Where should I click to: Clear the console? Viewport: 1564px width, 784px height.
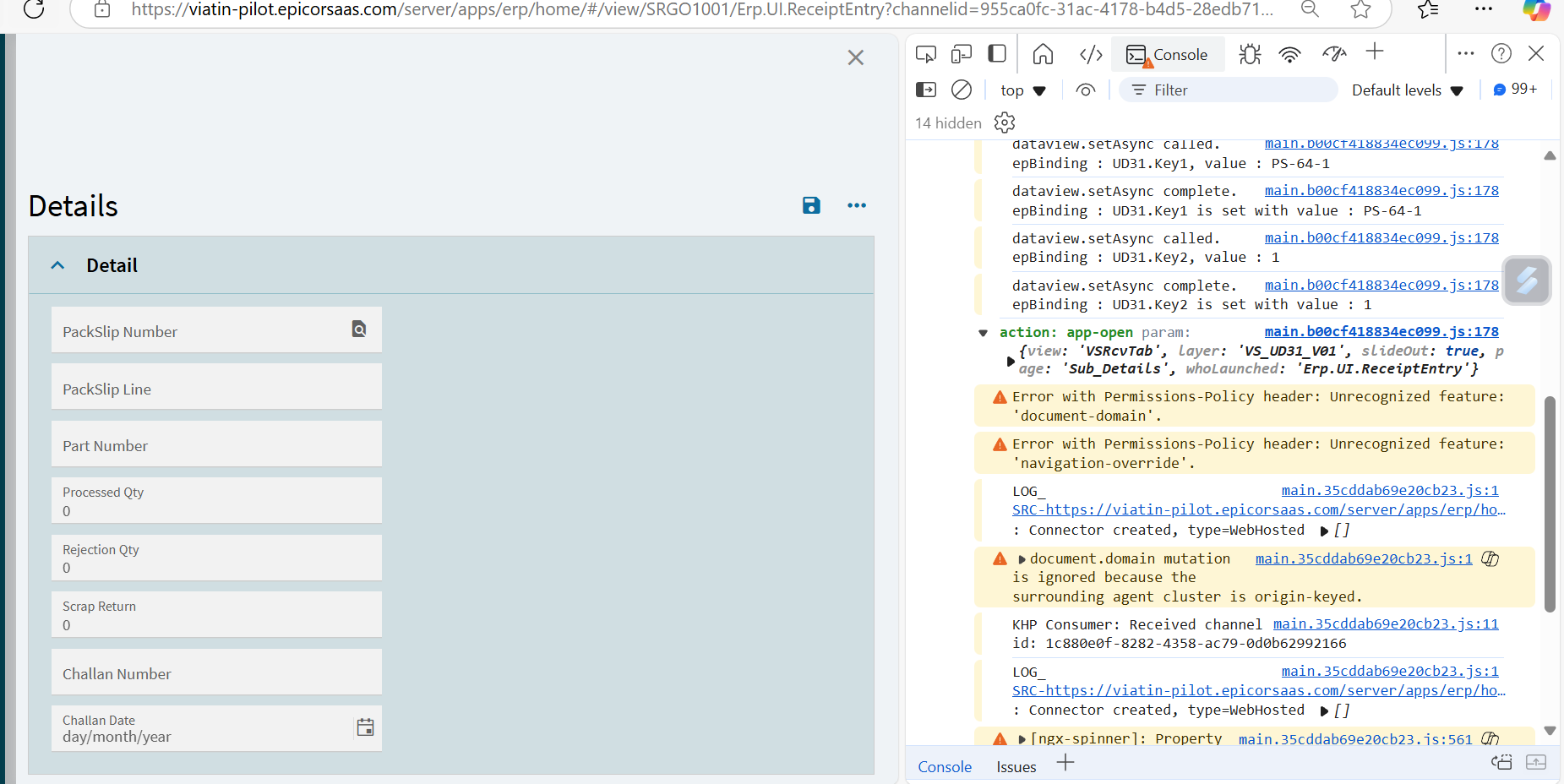[962, 90]
